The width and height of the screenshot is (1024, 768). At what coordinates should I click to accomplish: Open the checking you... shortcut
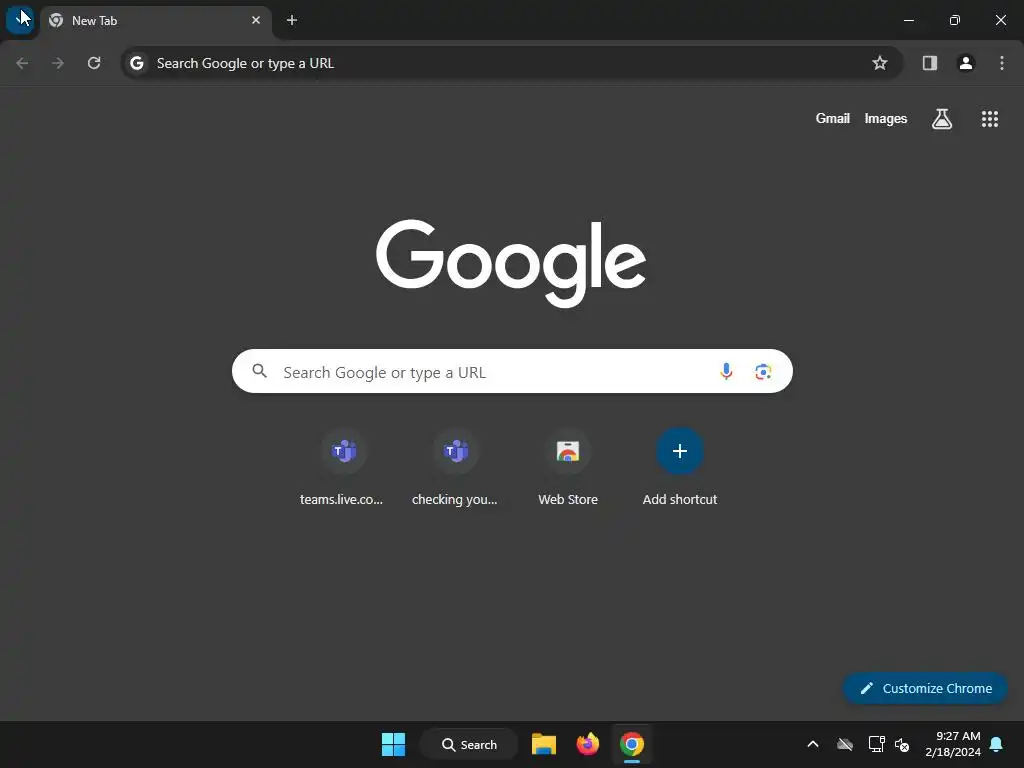tap(456, 468)
